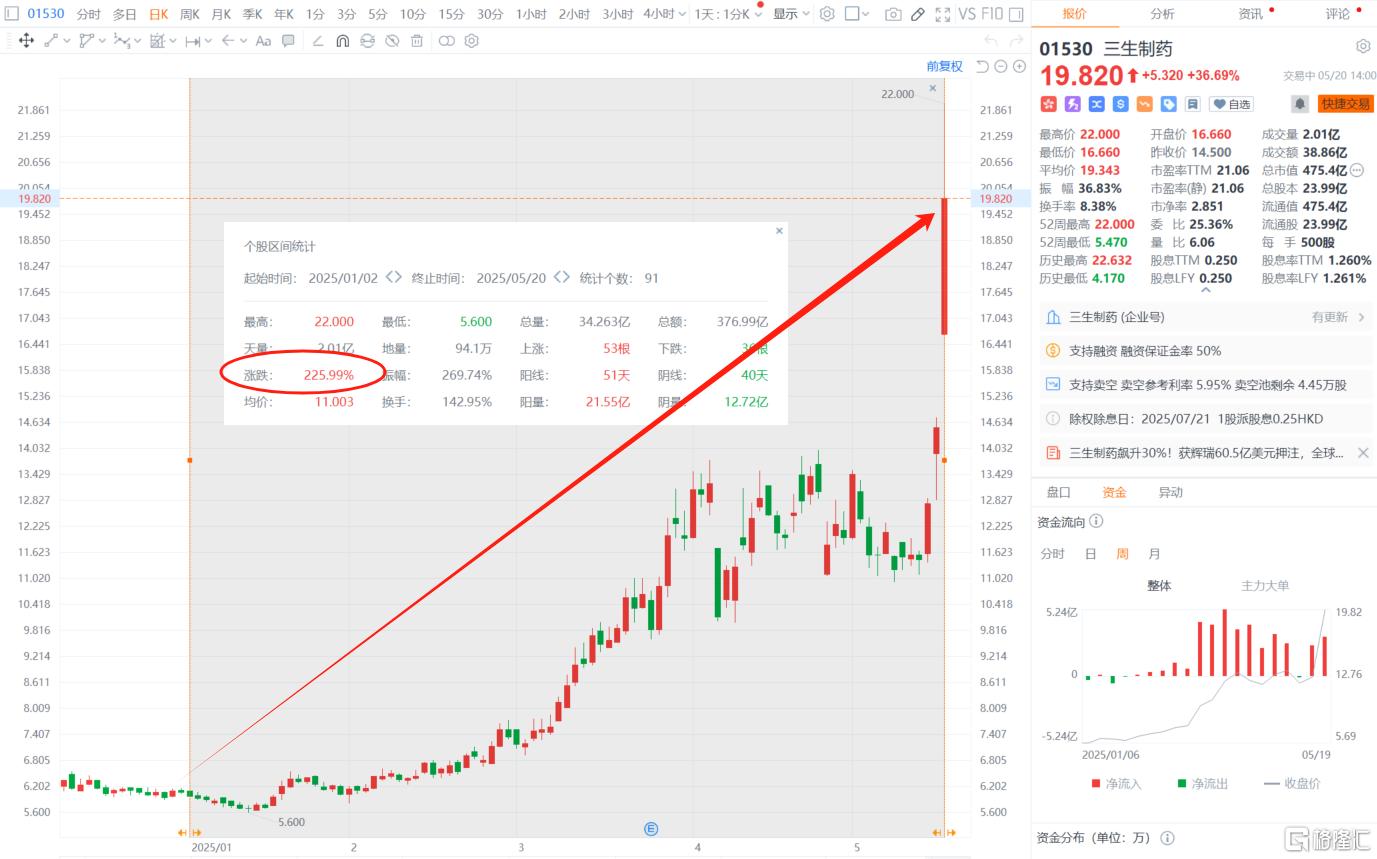
Task: Select 分时 in capital flow period
Action: (1052, 553)
